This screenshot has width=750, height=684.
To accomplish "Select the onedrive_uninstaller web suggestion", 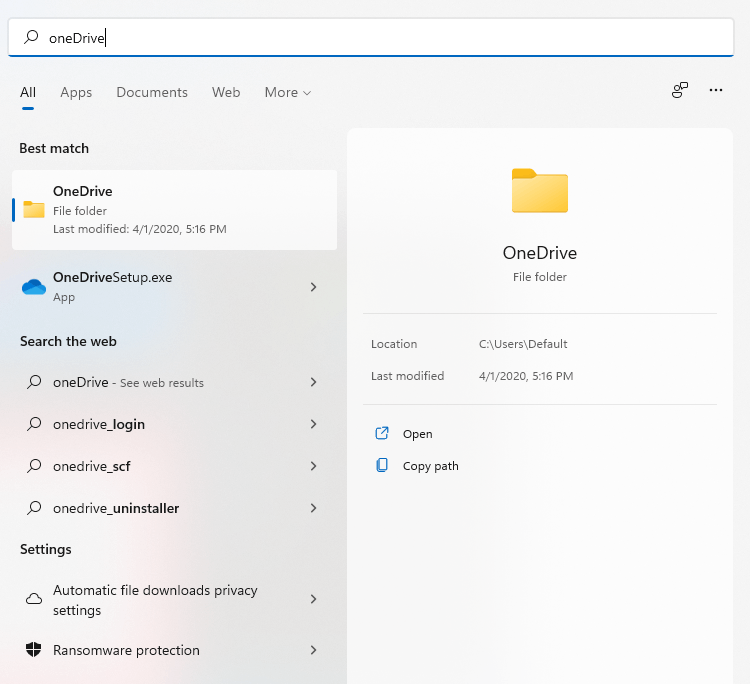I will click(x=175, y=508).
